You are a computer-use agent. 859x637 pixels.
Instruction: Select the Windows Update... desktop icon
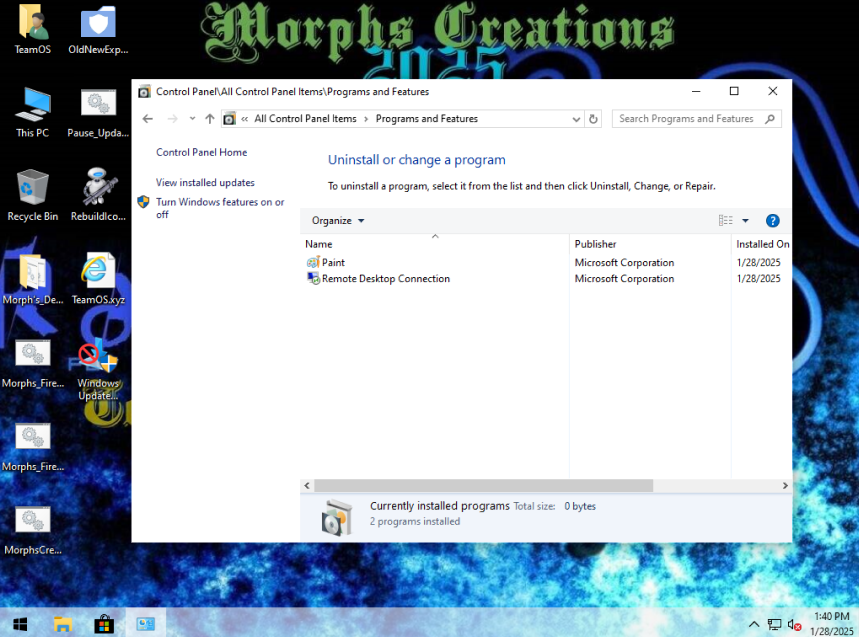click(x=98, y=370)
